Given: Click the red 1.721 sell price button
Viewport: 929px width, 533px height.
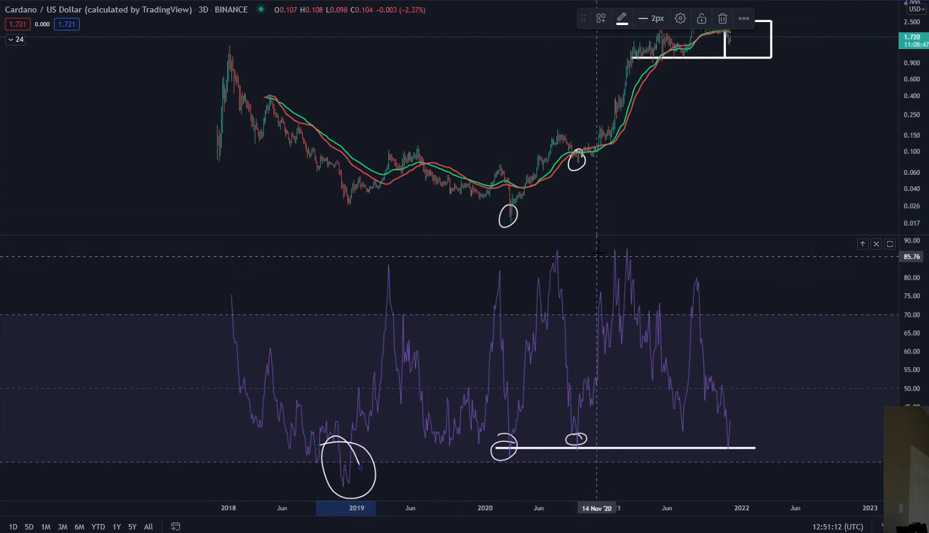Looking at the screenshot, I should pos(17,24).
